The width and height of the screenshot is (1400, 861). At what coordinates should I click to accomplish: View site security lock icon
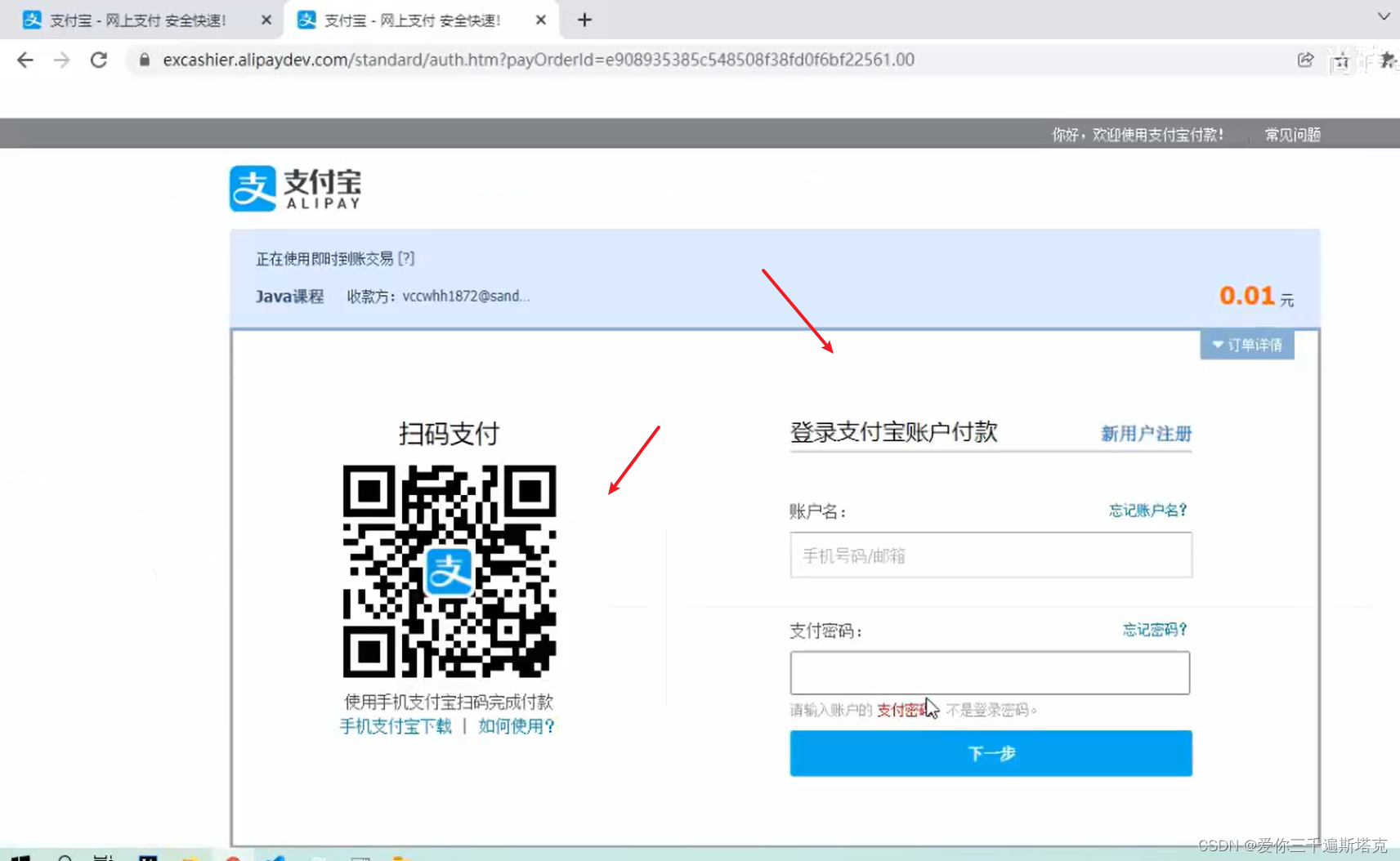145,60
